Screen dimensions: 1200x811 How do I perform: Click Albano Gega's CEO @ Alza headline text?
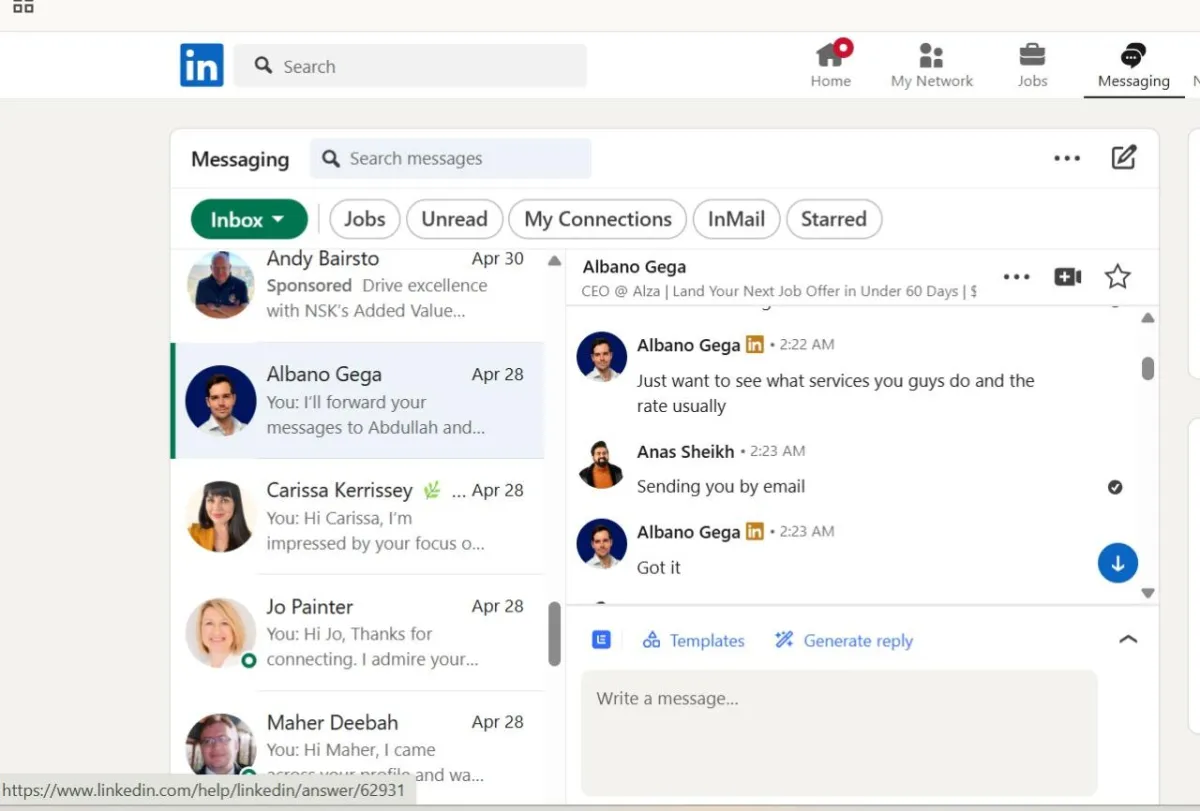tap(779, 291)
